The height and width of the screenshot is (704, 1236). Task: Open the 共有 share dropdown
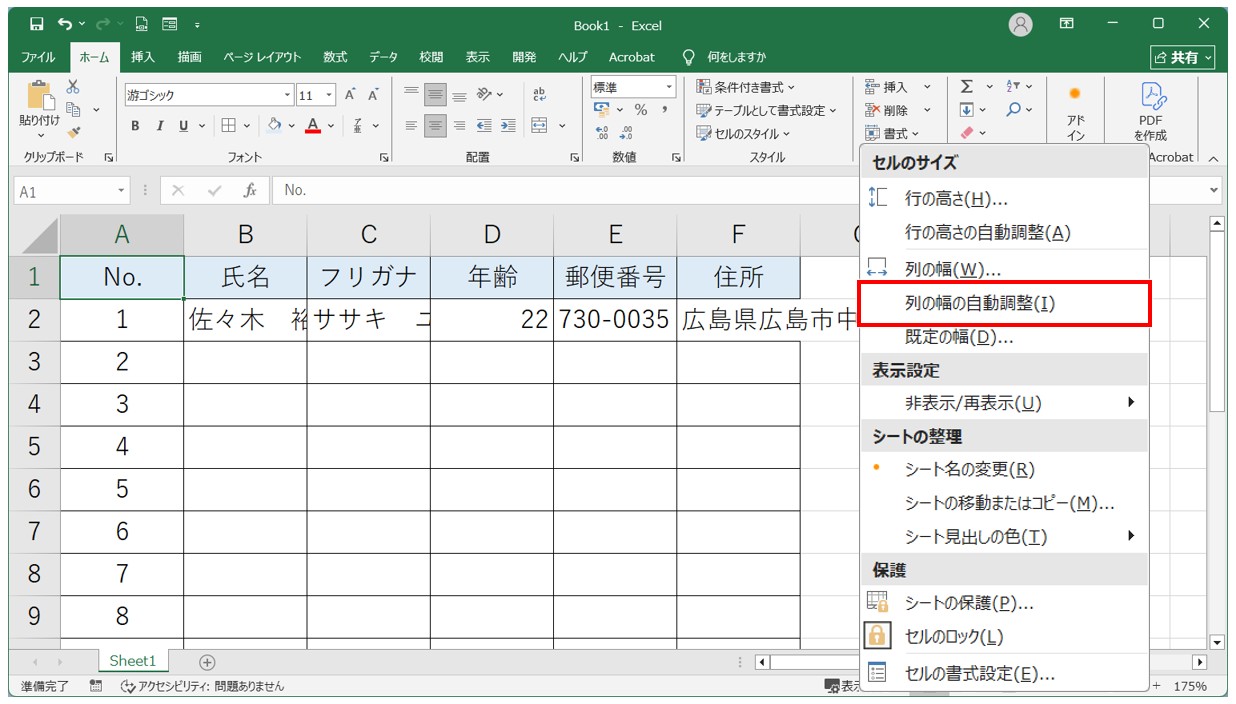[1183, 58]
